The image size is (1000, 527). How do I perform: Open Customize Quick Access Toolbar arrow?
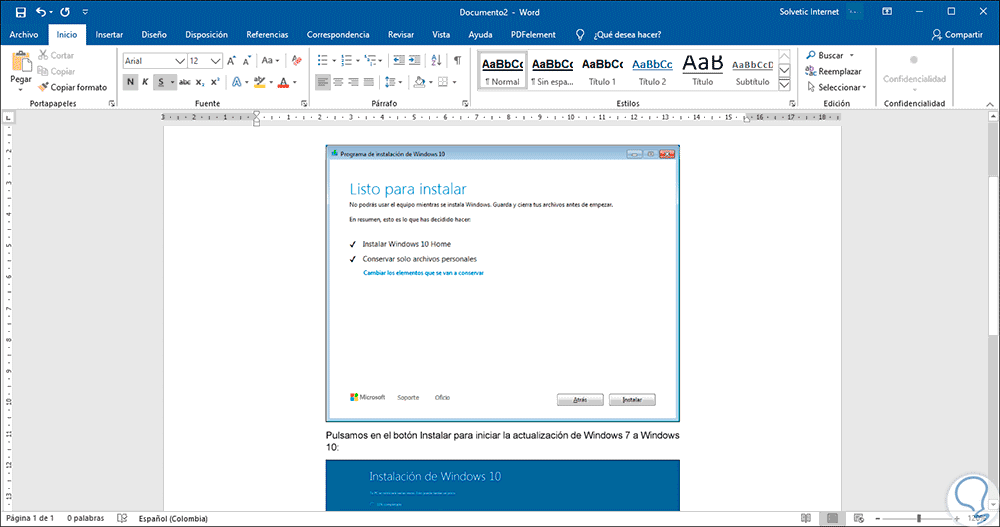point(85,12)
